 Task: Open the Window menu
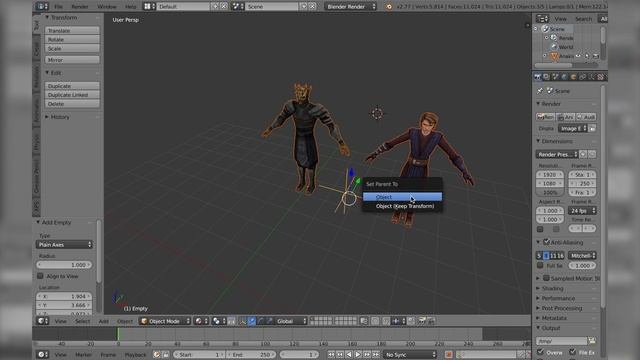[107, 7]
